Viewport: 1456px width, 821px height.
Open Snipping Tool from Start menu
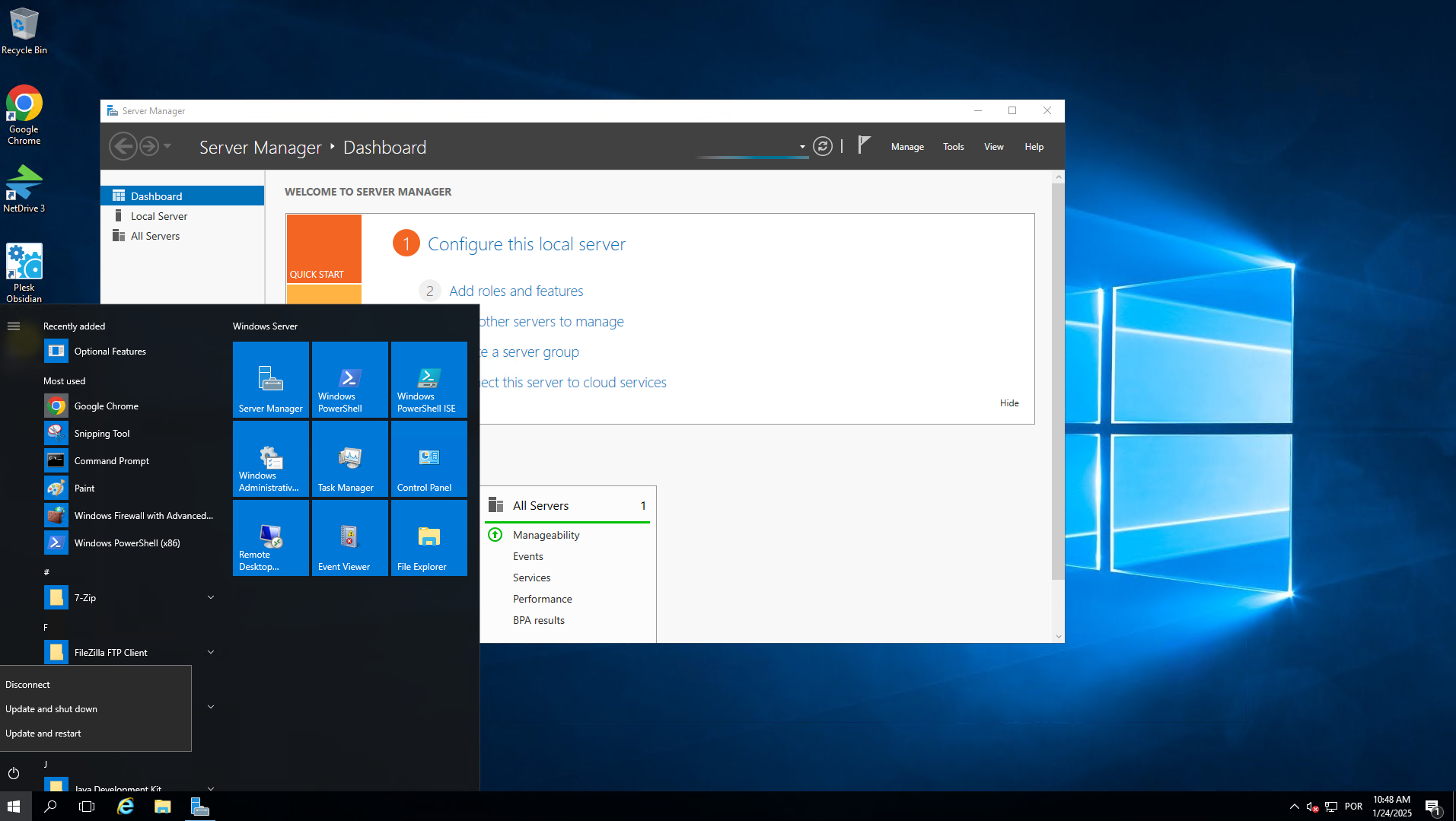pos(129,434)
